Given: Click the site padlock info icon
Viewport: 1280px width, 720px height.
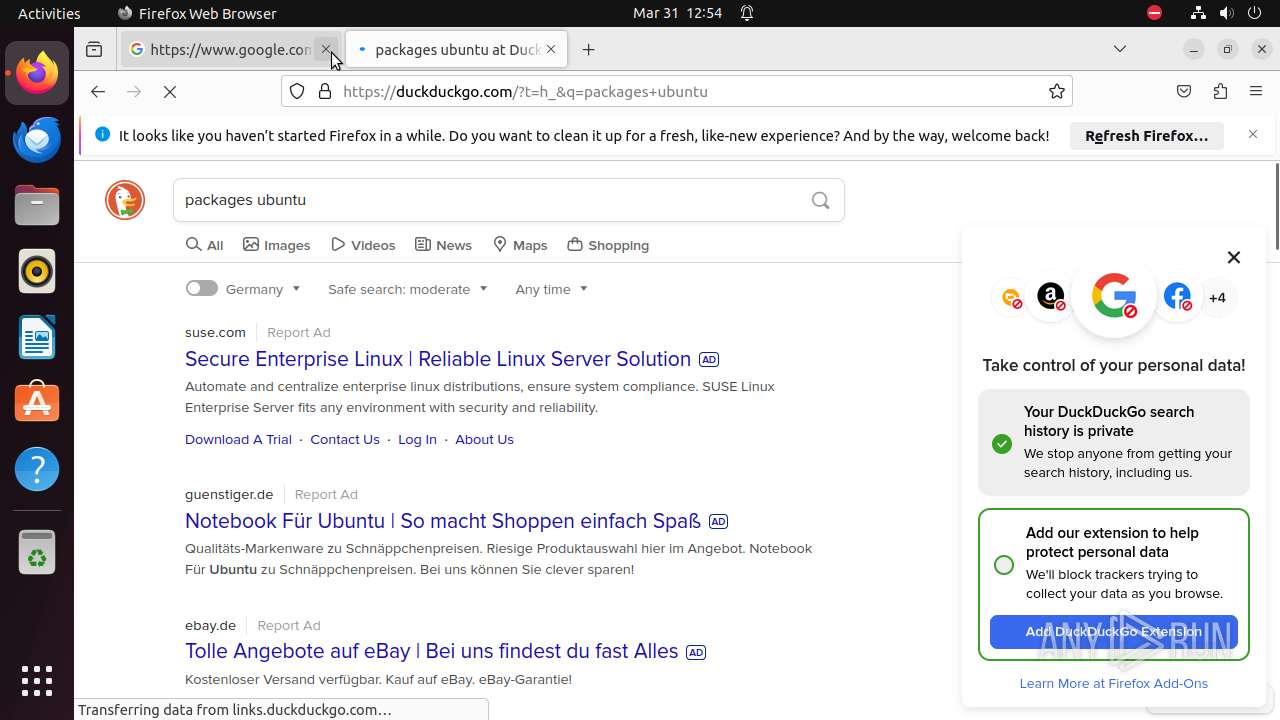Looking at the screenshot, I should pos(324,91).
